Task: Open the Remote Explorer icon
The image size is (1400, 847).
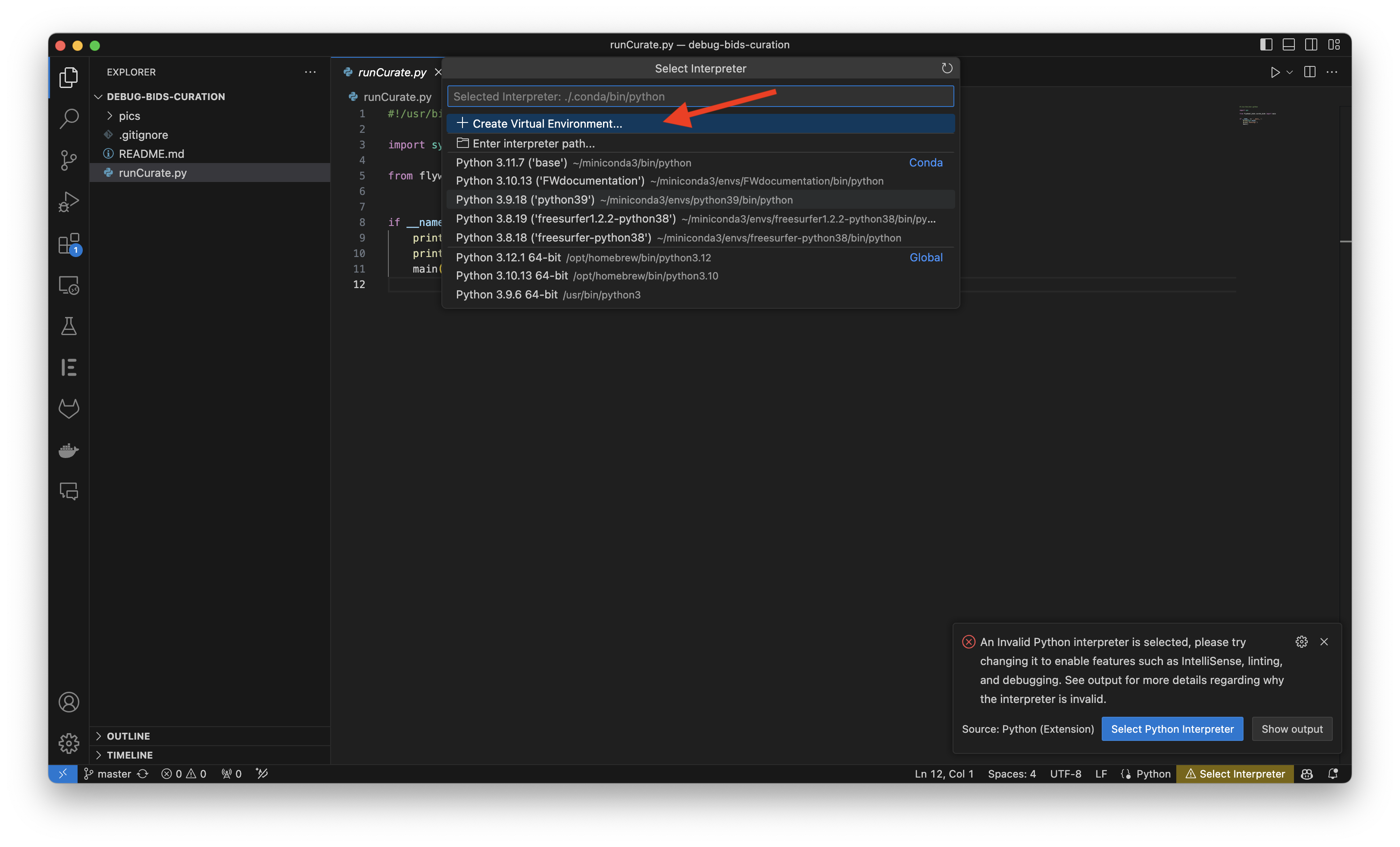Action: click(69, 285)
